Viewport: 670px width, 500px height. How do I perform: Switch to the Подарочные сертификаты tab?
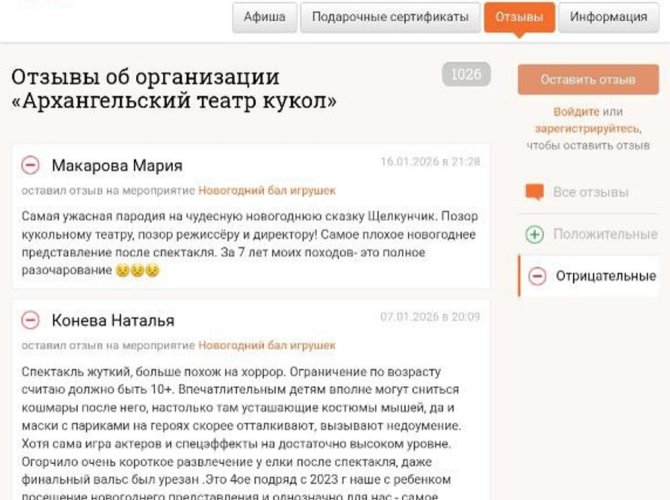pyautogui.click(x=389, y=17)
